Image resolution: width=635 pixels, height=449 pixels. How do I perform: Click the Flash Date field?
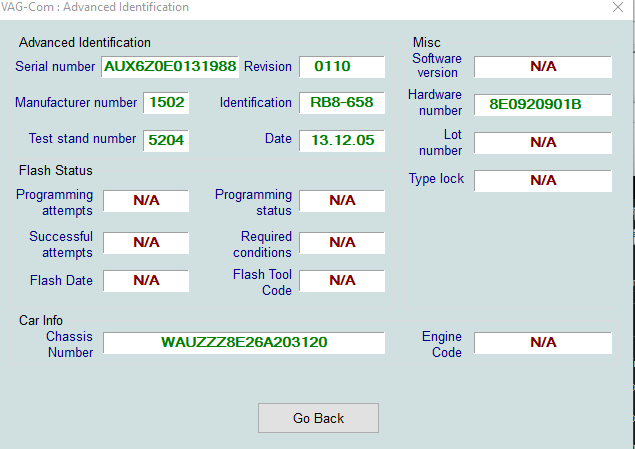[x=146, y=281]
